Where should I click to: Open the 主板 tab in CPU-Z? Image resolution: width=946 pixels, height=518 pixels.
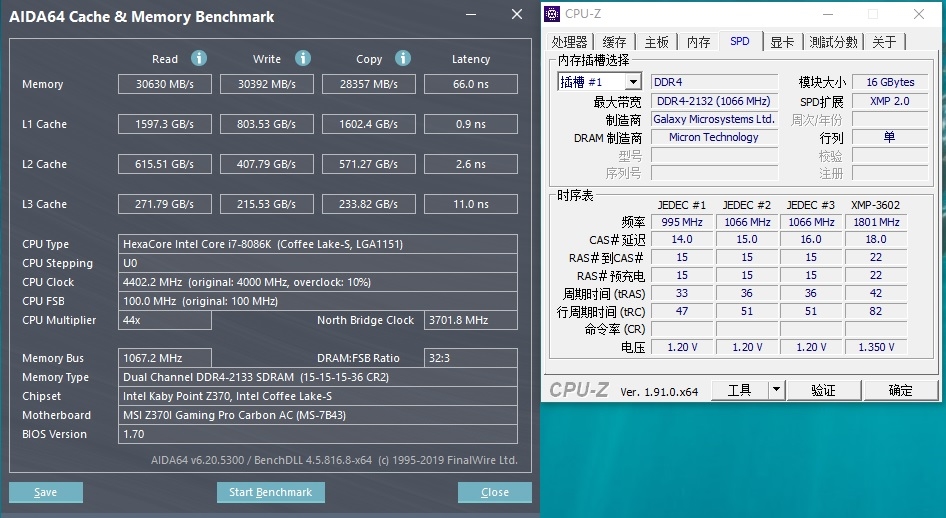[x=656, y=42]
